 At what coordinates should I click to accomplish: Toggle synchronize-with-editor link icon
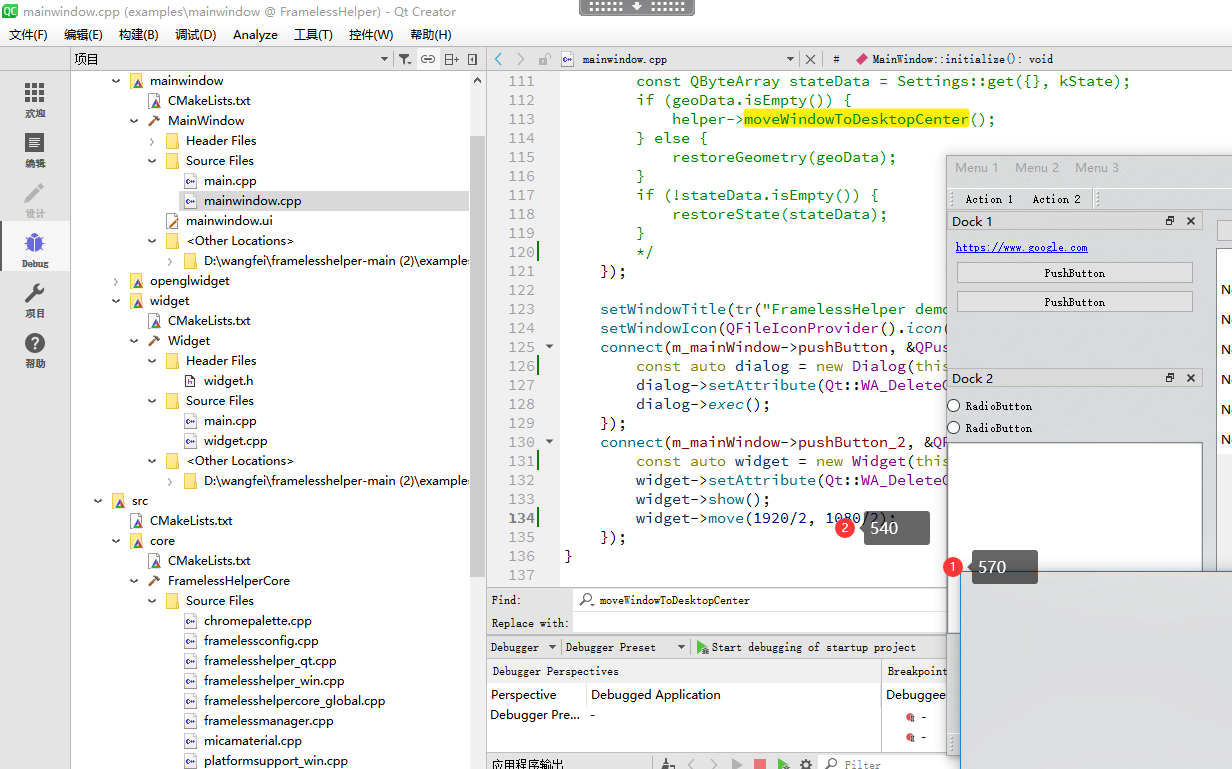[x=428, y=59]
